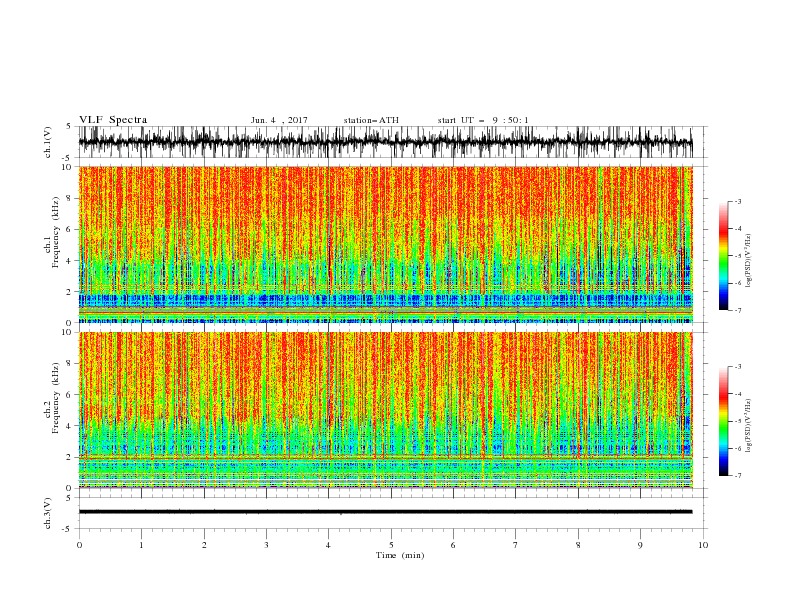Screen dimensions: 792x612
Task: Click the "5" upper tick of ch.1(V) axis
Action: click(x=69, y=126)
